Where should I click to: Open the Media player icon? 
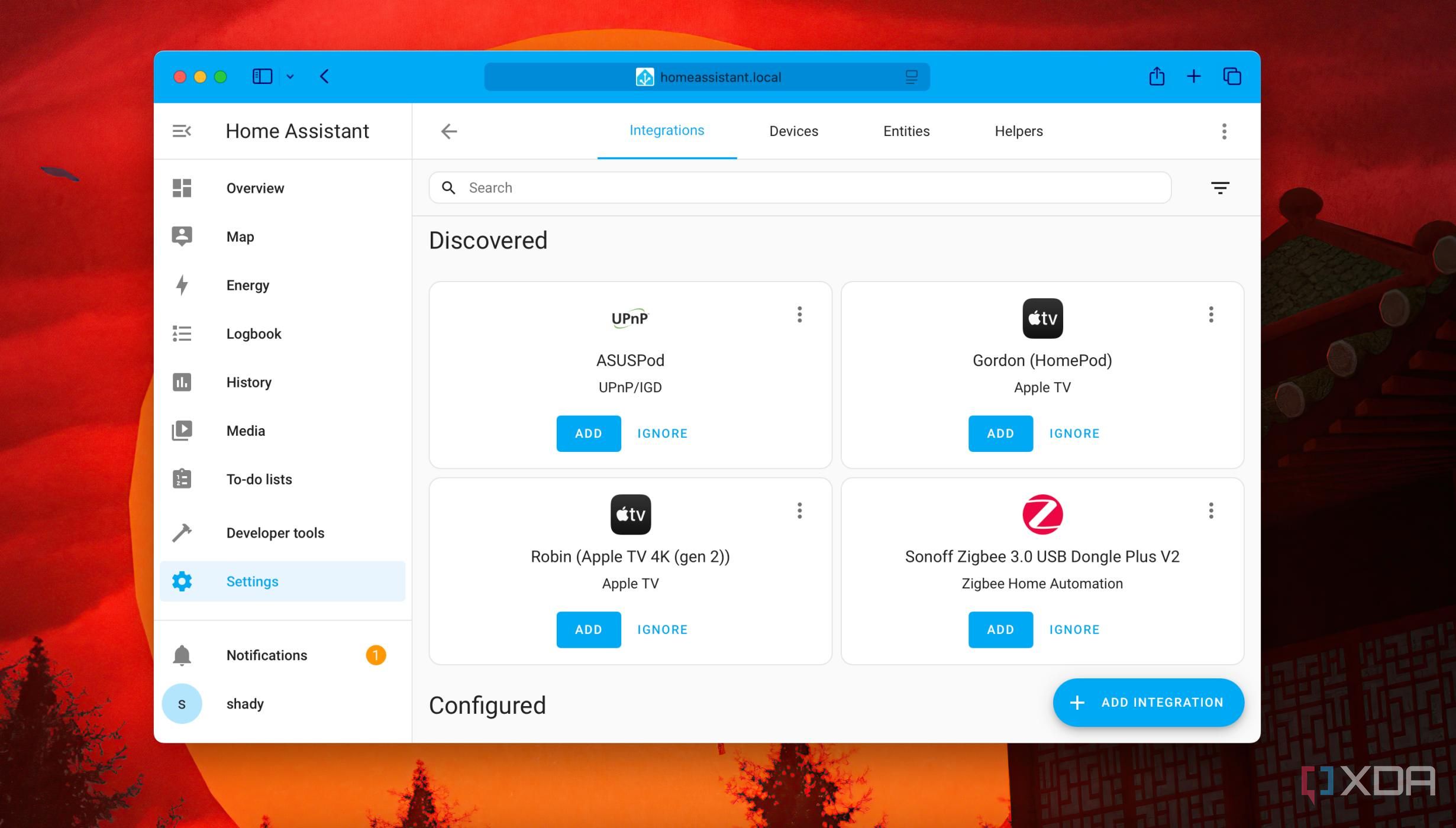(x=182, y=431)
